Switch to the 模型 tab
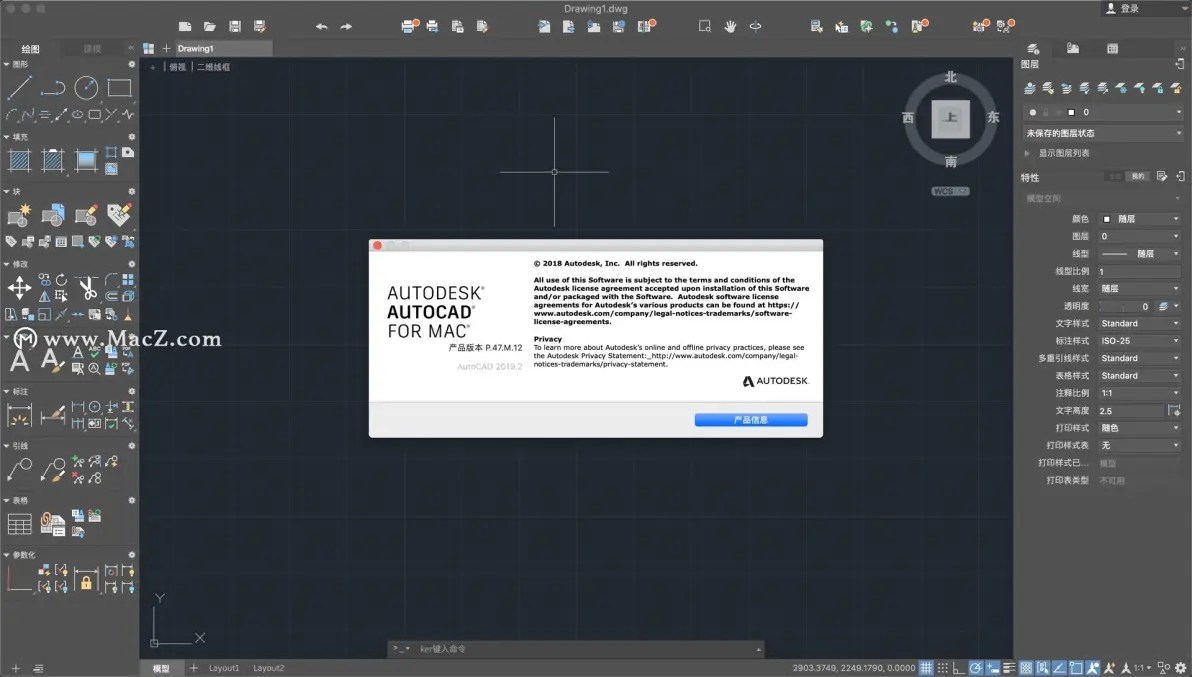Screen dimensions: 1192x677 161,668
